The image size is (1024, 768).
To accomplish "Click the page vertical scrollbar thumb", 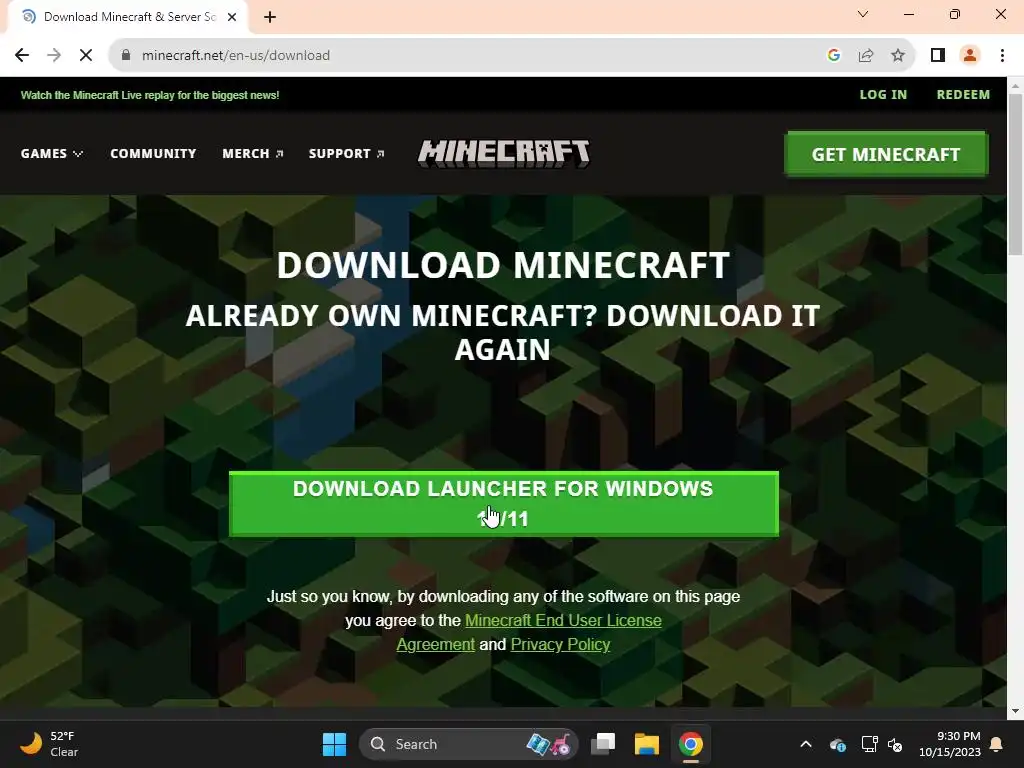I will click(x=1016, y=174).
